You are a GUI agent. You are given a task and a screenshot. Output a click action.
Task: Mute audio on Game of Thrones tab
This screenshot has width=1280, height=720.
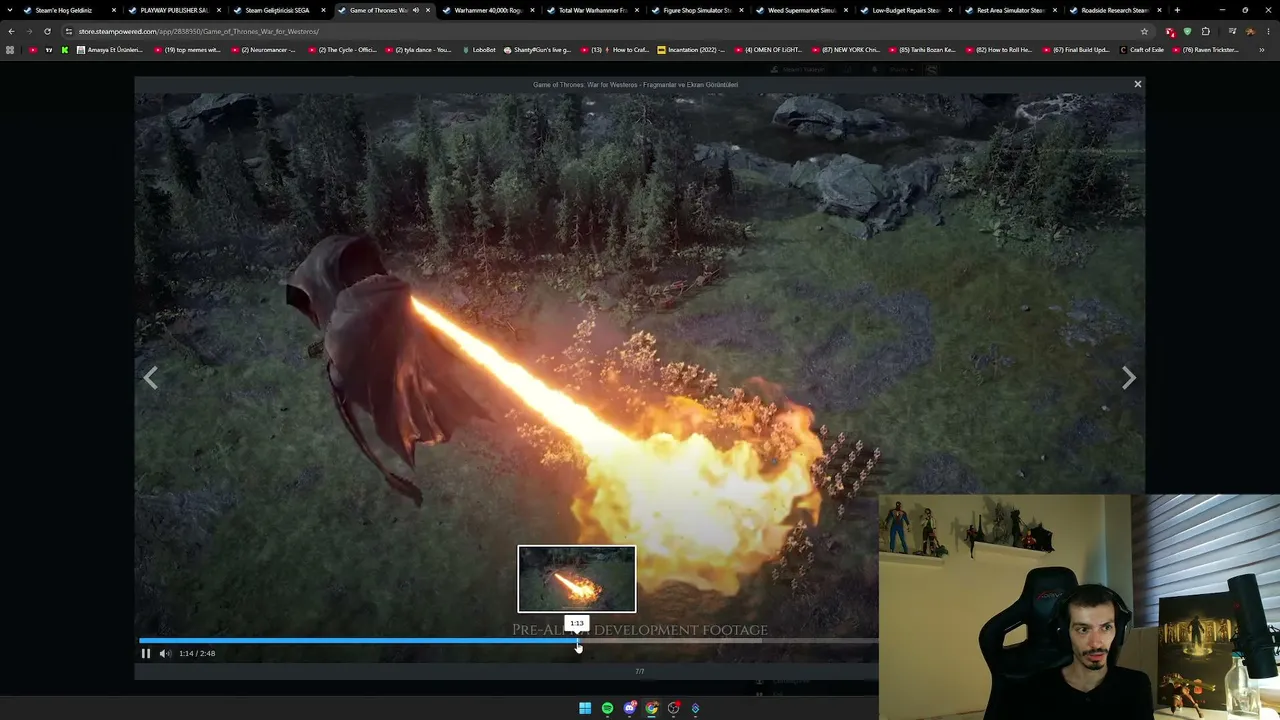415,10
